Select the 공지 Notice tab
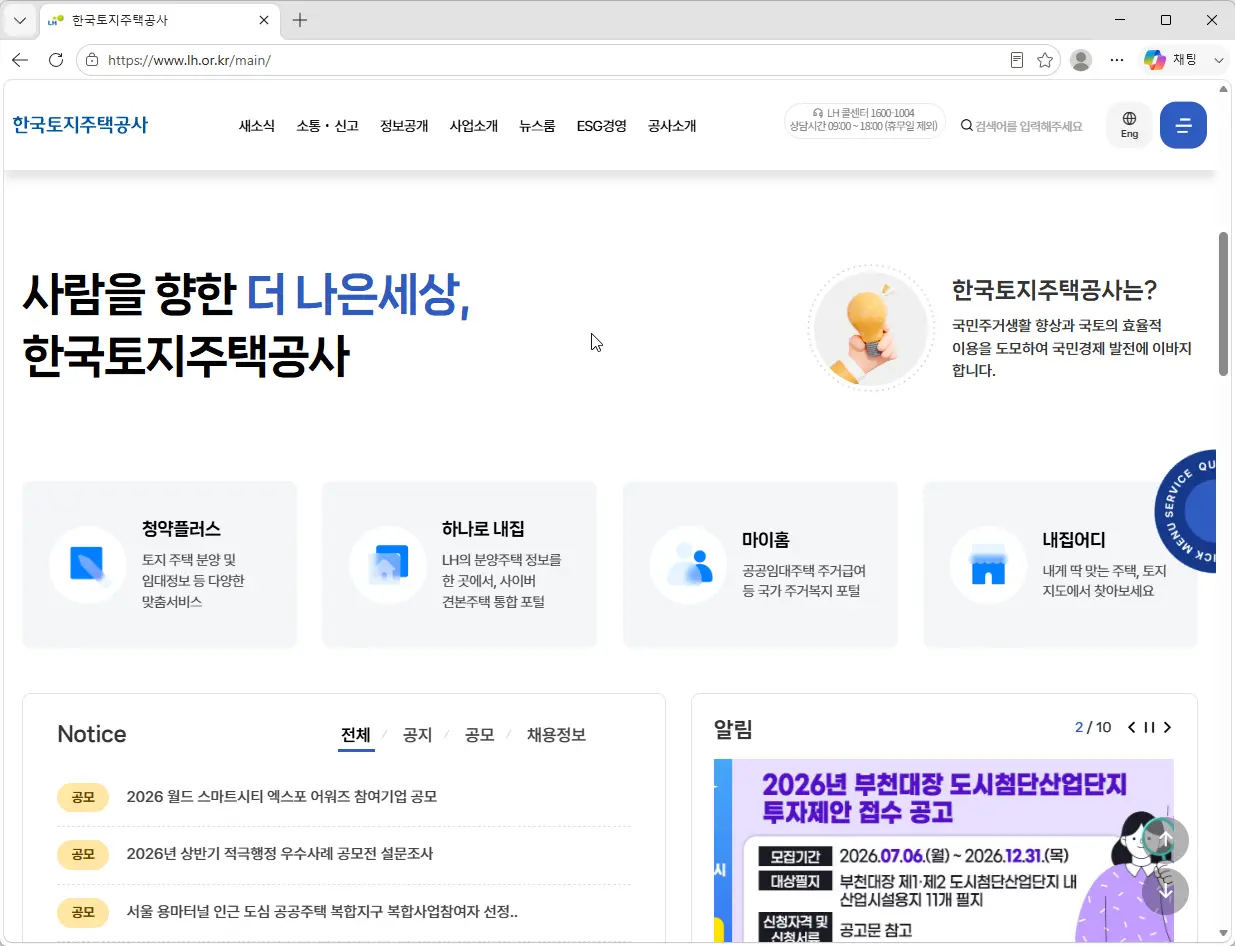Screen dimensions: 1235x946 coord(417,735)
